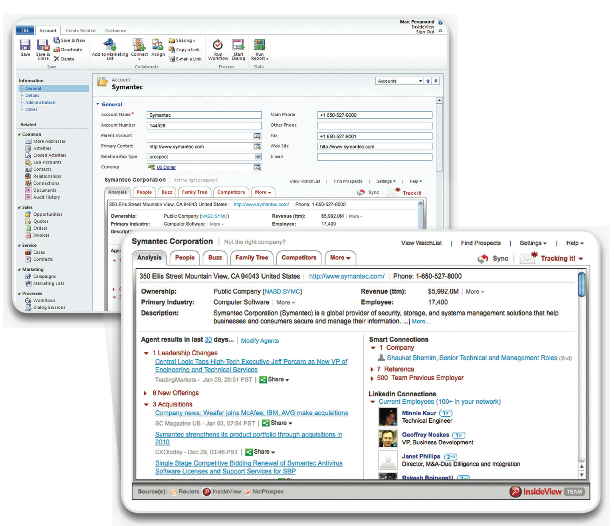
Task: Click Share icon below the TradingMarkets article
Action: click(x=263, y=380)
